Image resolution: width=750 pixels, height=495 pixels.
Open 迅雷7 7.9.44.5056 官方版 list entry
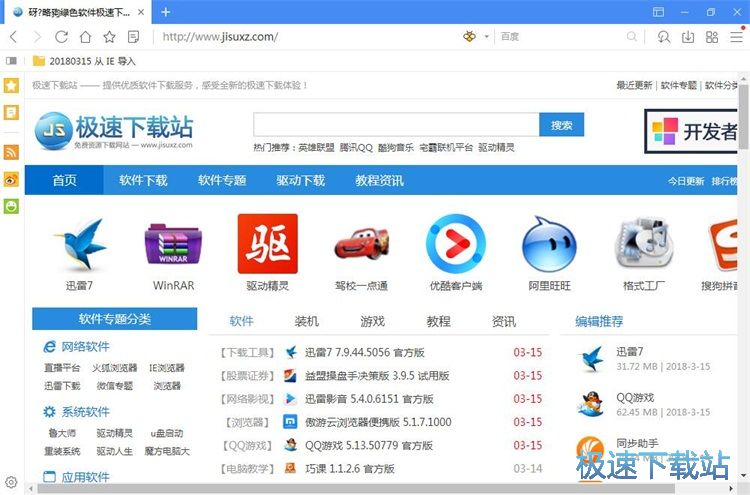[x=364, y=352]
